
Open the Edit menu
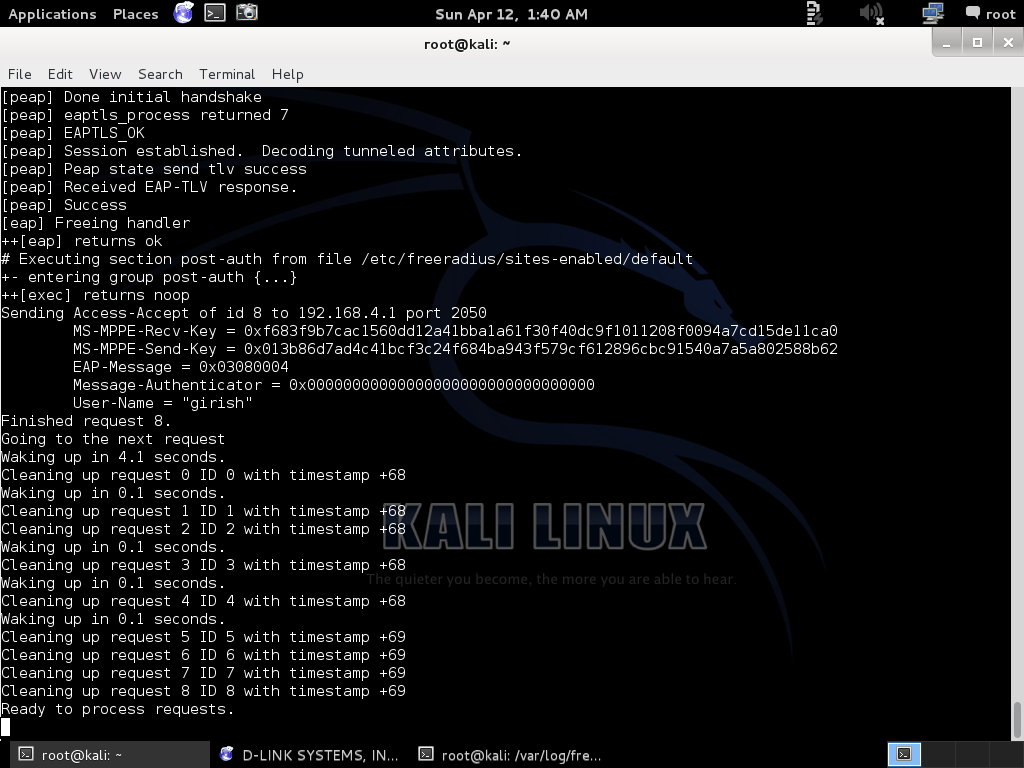click(x=60, y=74)
